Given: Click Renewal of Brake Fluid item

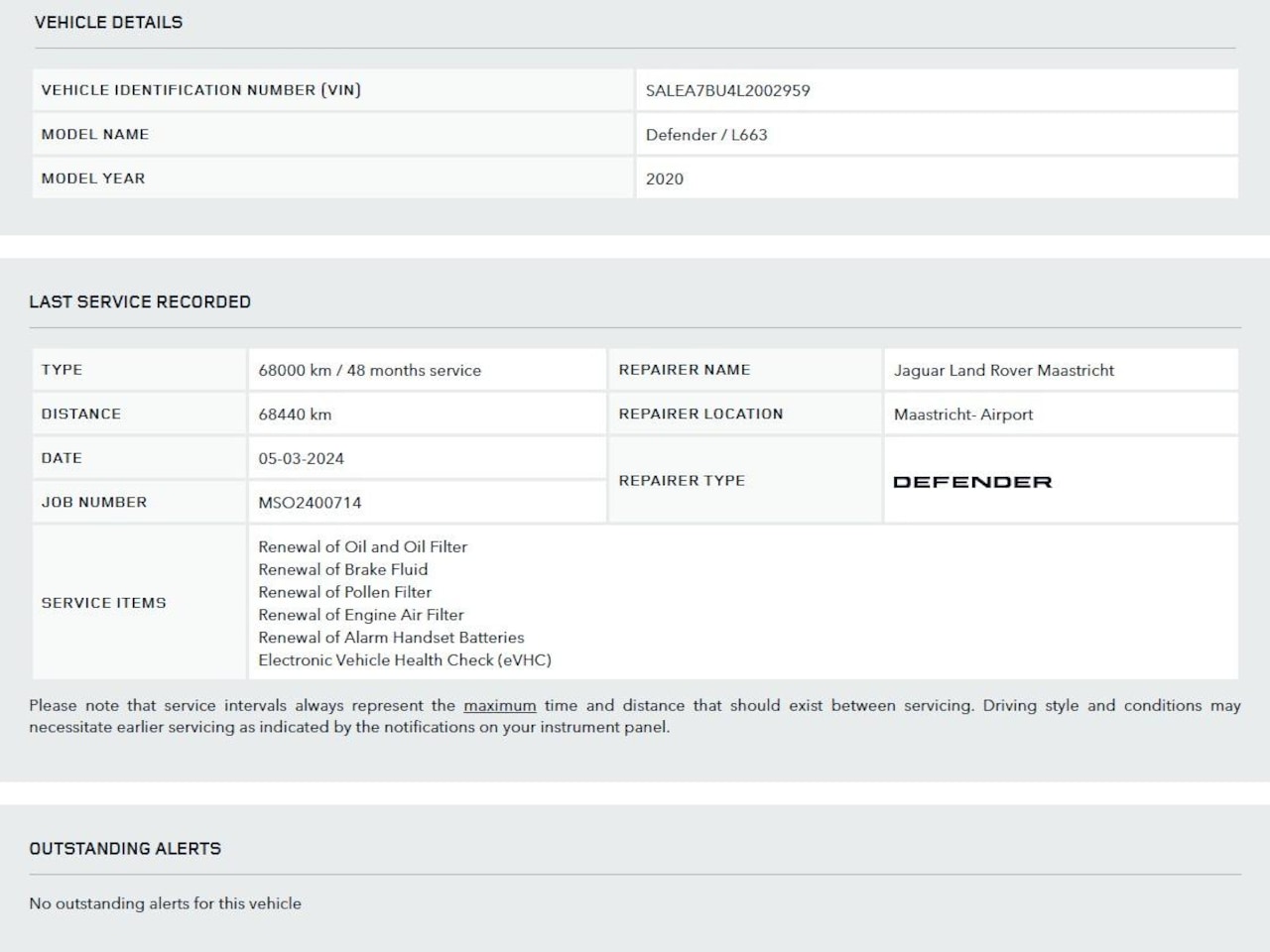Looking at the screenshot, I should [343, 569].
